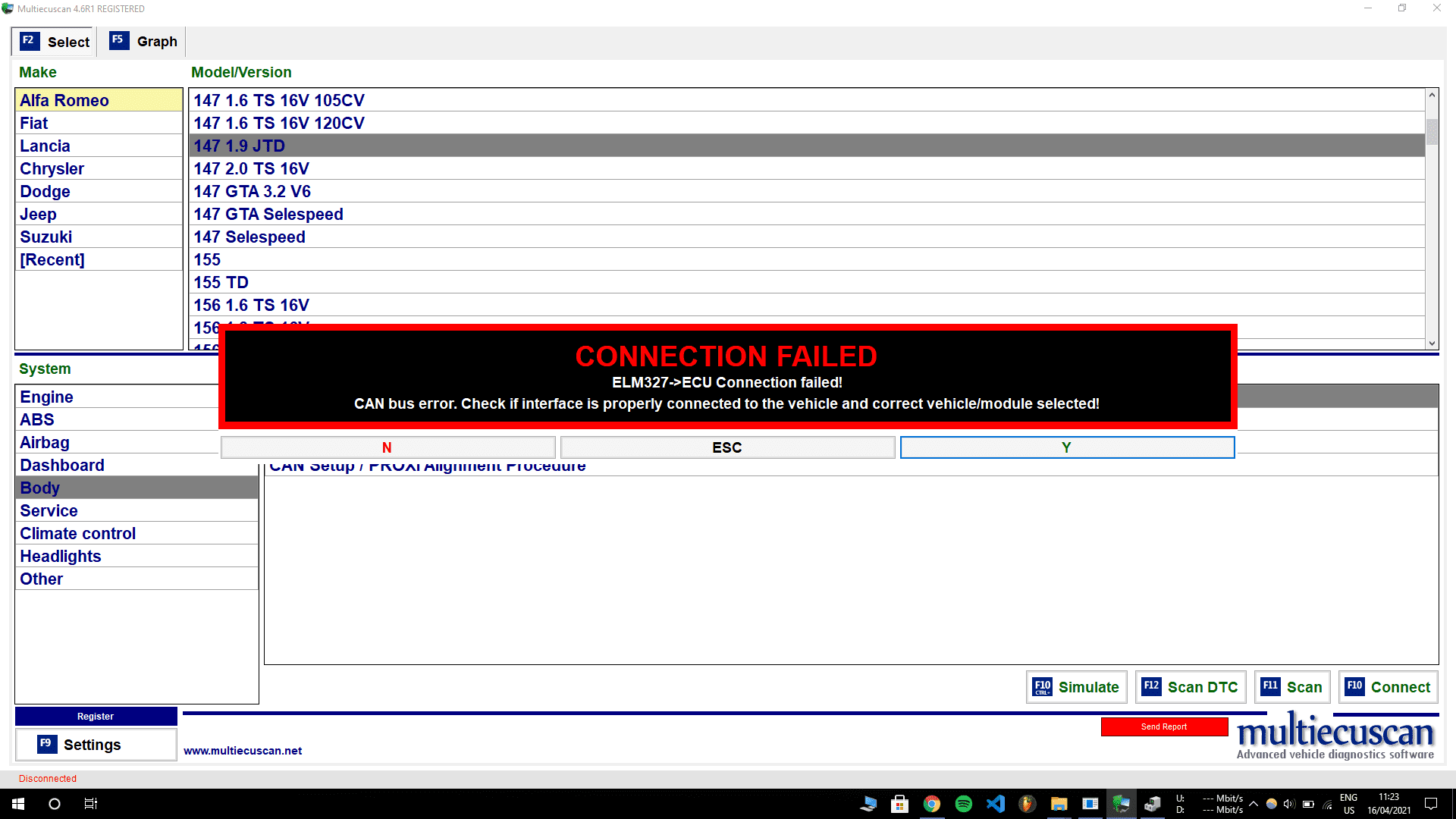Image resolution: width=1456 pixels, height=819 pixels.
Task: Click the F11 Scan button
Action: coord(1292,687)
